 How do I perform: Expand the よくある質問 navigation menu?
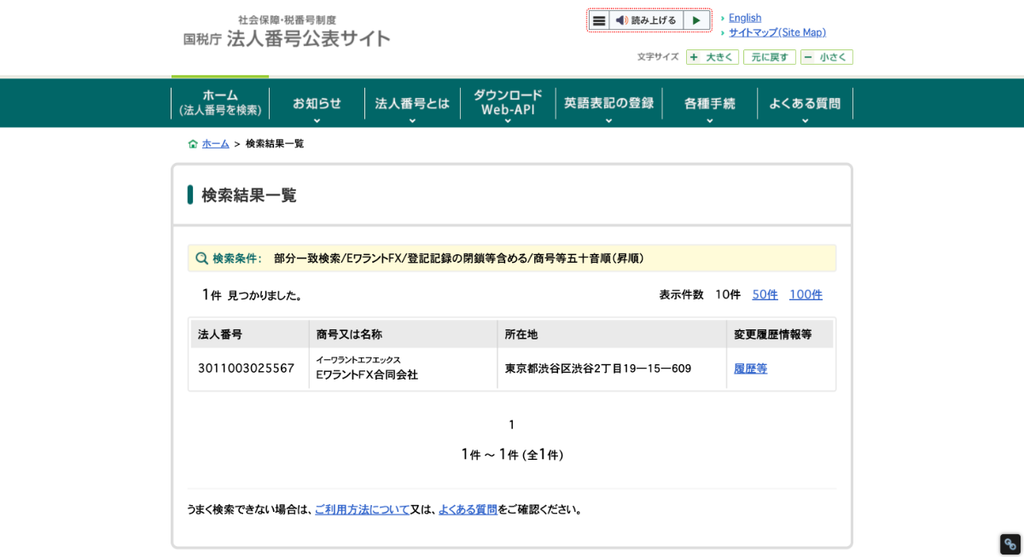pos(805,103)
